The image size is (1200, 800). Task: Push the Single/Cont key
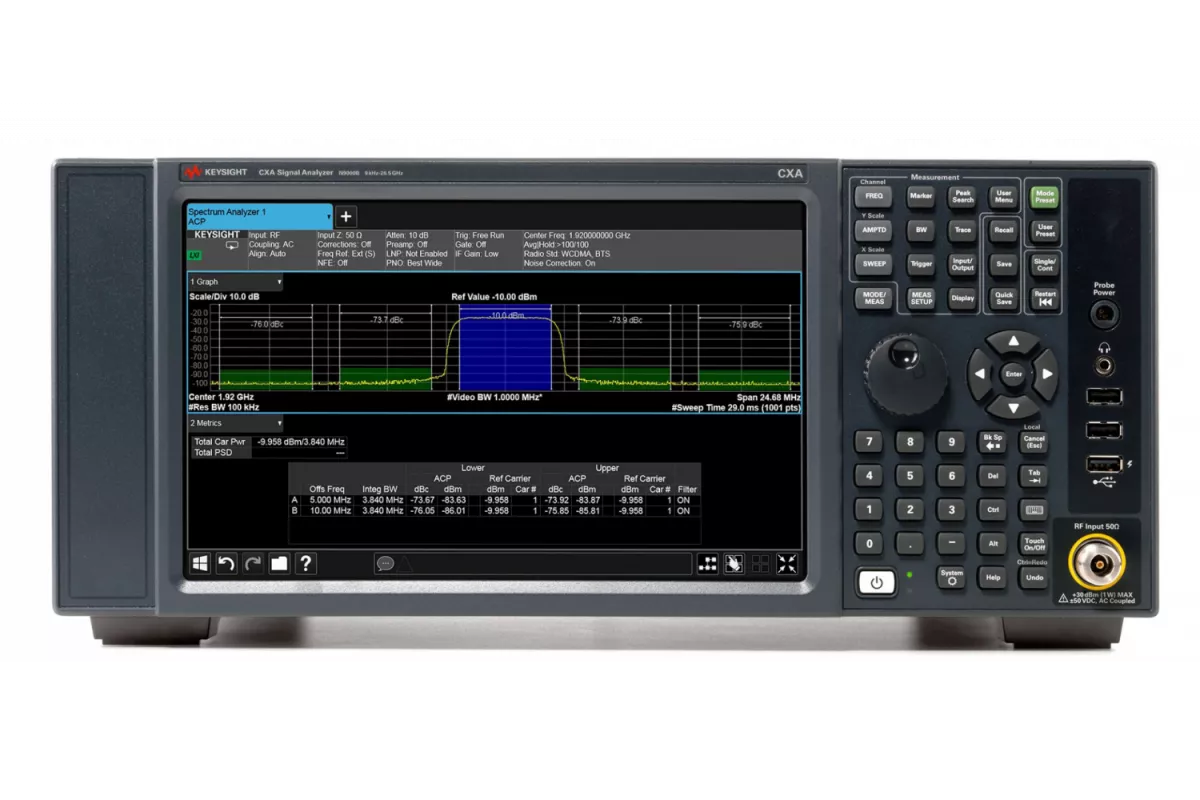[x=1045, y=264]
